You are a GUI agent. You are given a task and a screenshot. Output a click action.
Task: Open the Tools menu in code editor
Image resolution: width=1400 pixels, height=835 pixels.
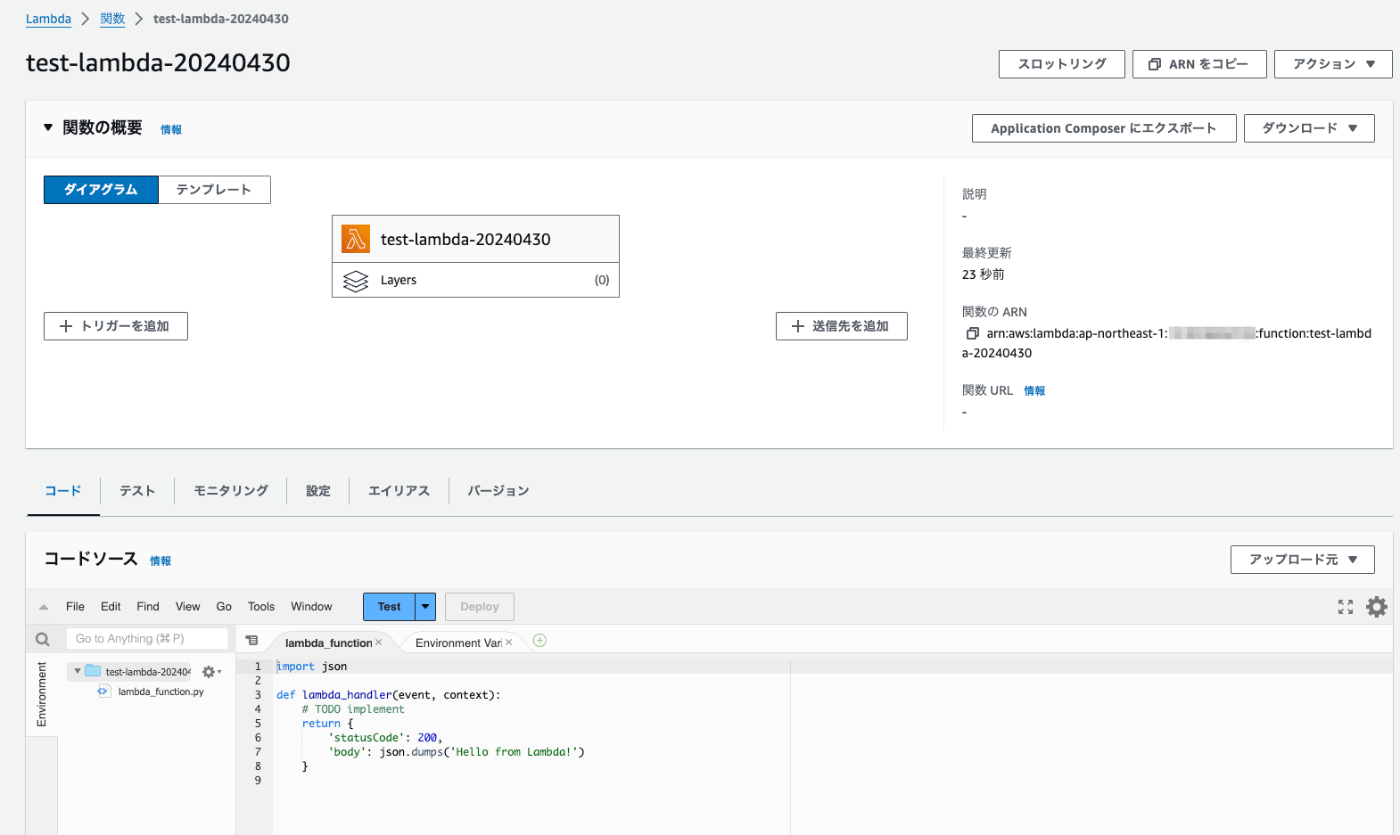261,606
